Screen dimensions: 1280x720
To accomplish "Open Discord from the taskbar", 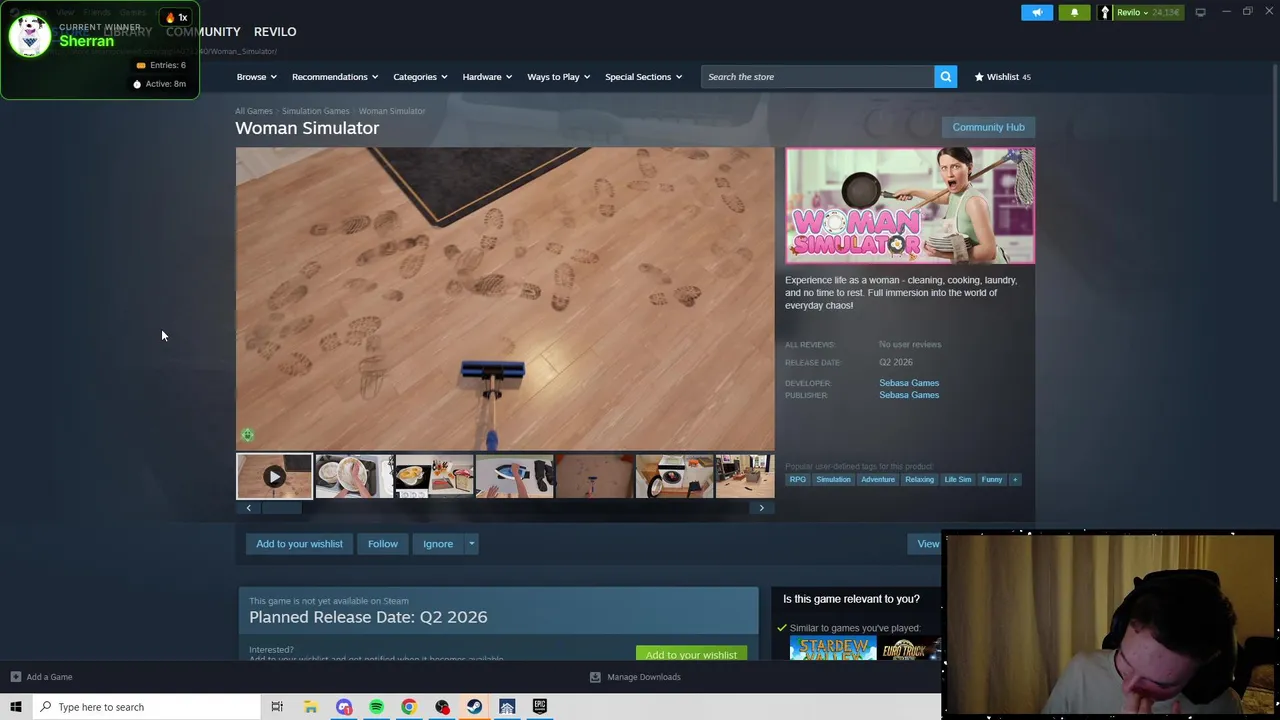I will click(x=343, y=707).
